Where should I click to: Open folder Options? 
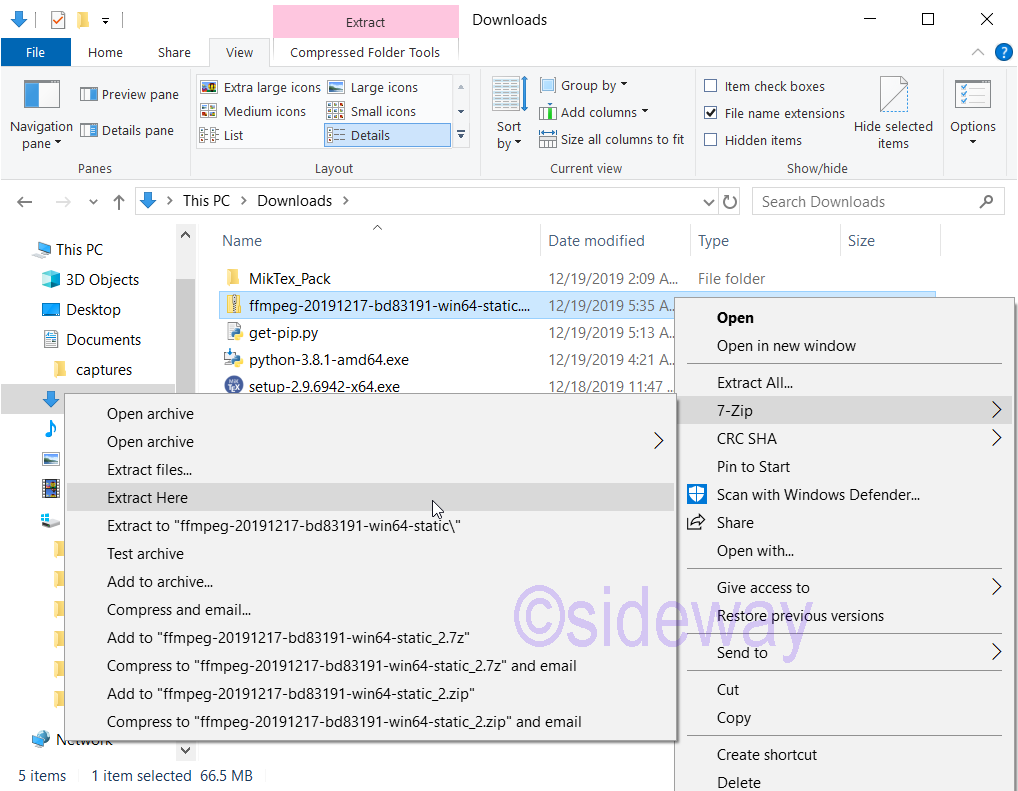(x=973, y=112)
